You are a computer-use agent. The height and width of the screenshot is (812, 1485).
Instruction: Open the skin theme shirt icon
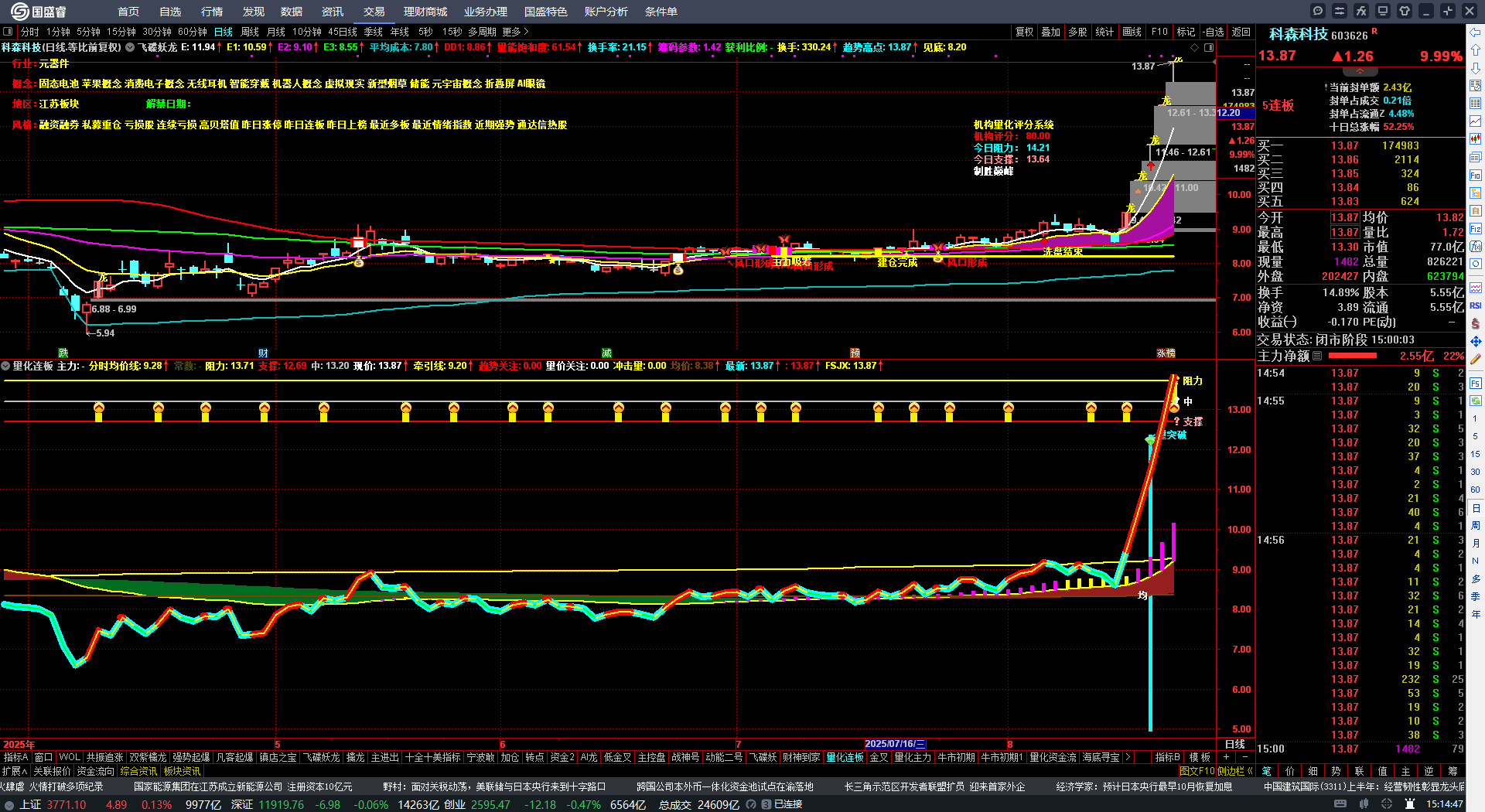[x=1405, y=11]
